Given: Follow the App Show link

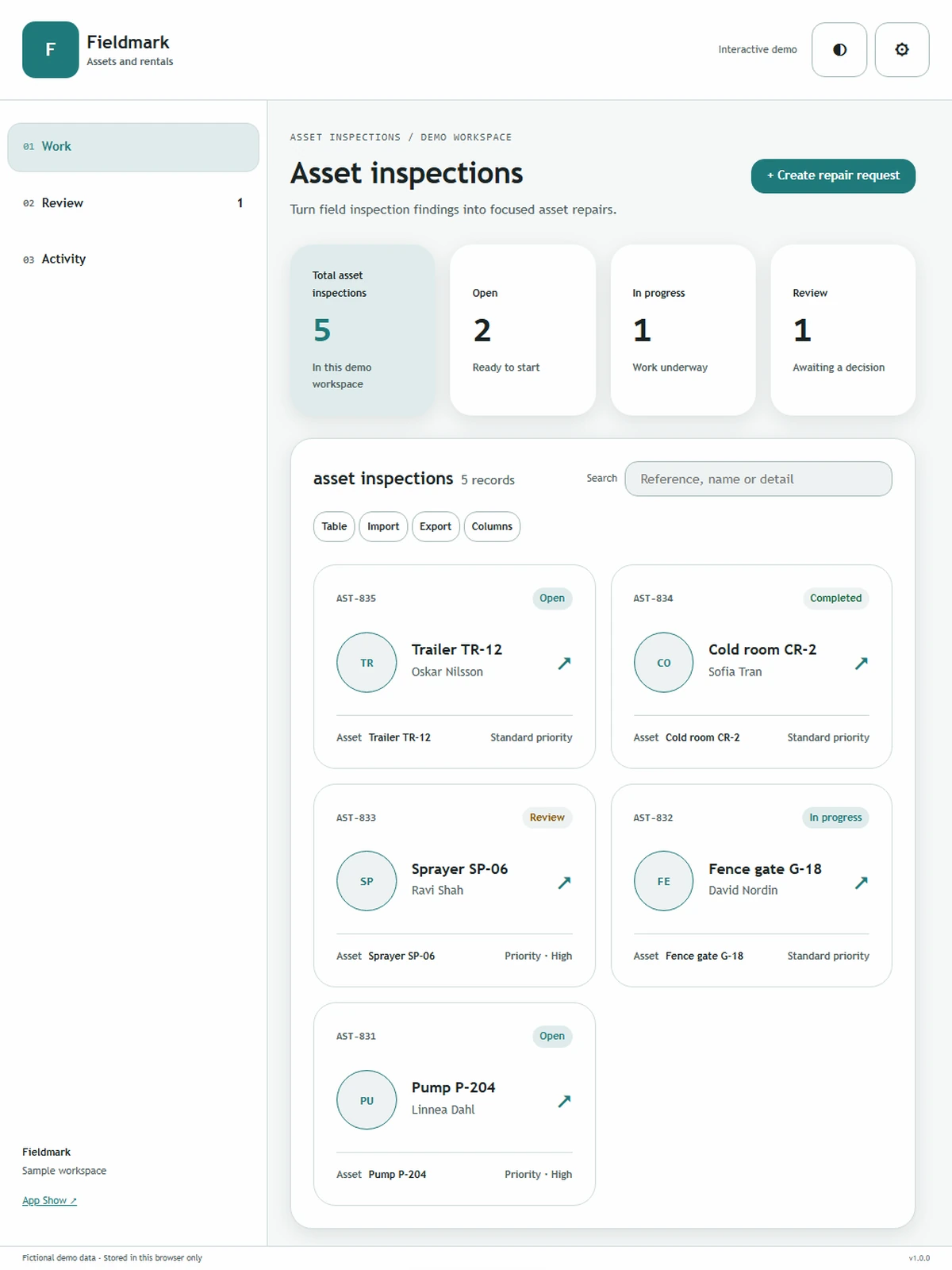Looking at the screenshot, I should pyautogui.click(x=49, y=1200).
